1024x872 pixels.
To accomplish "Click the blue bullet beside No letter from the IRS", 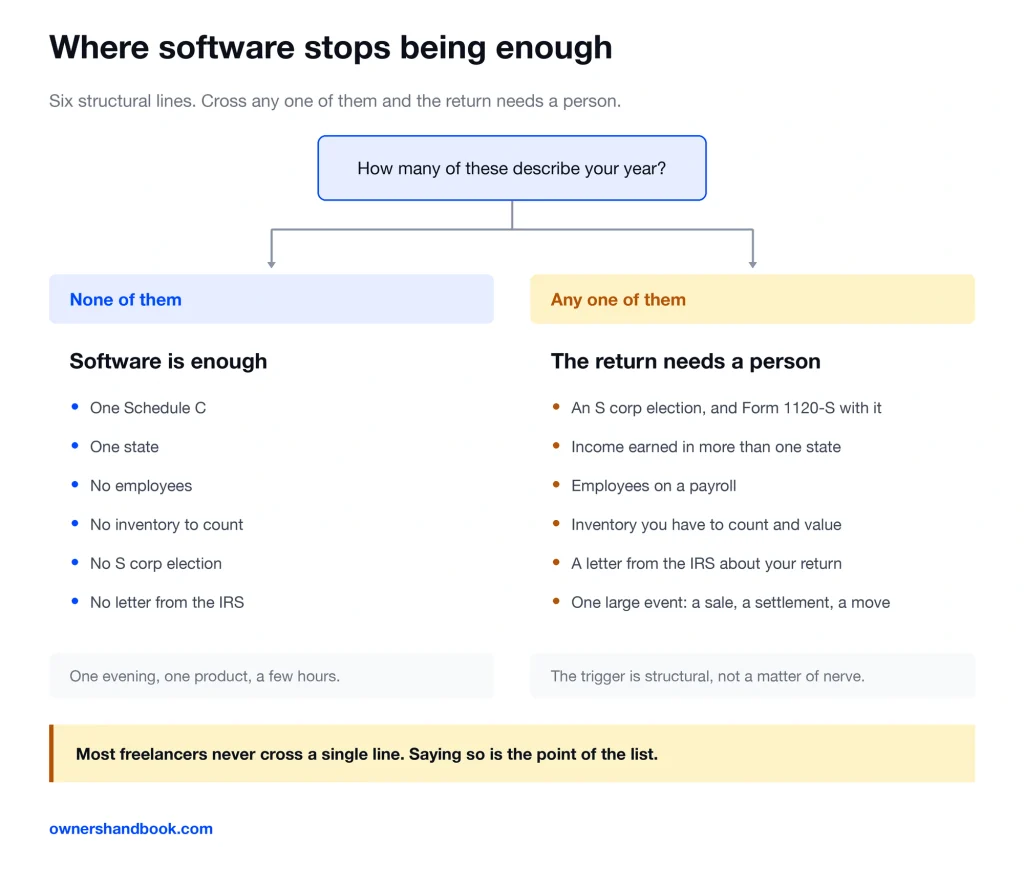I will click(x=75, y=601).
